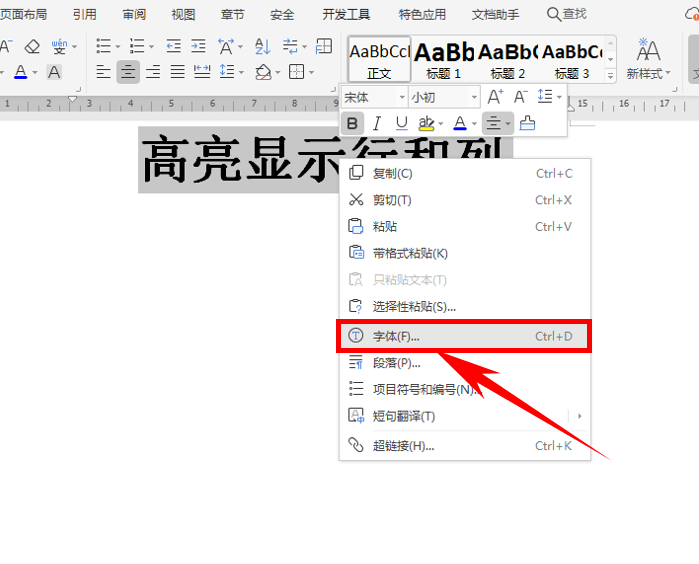This screenshot has height=564, width=699.
Task: Click the phonetic guide wén icon
Action: click(59, 46)
